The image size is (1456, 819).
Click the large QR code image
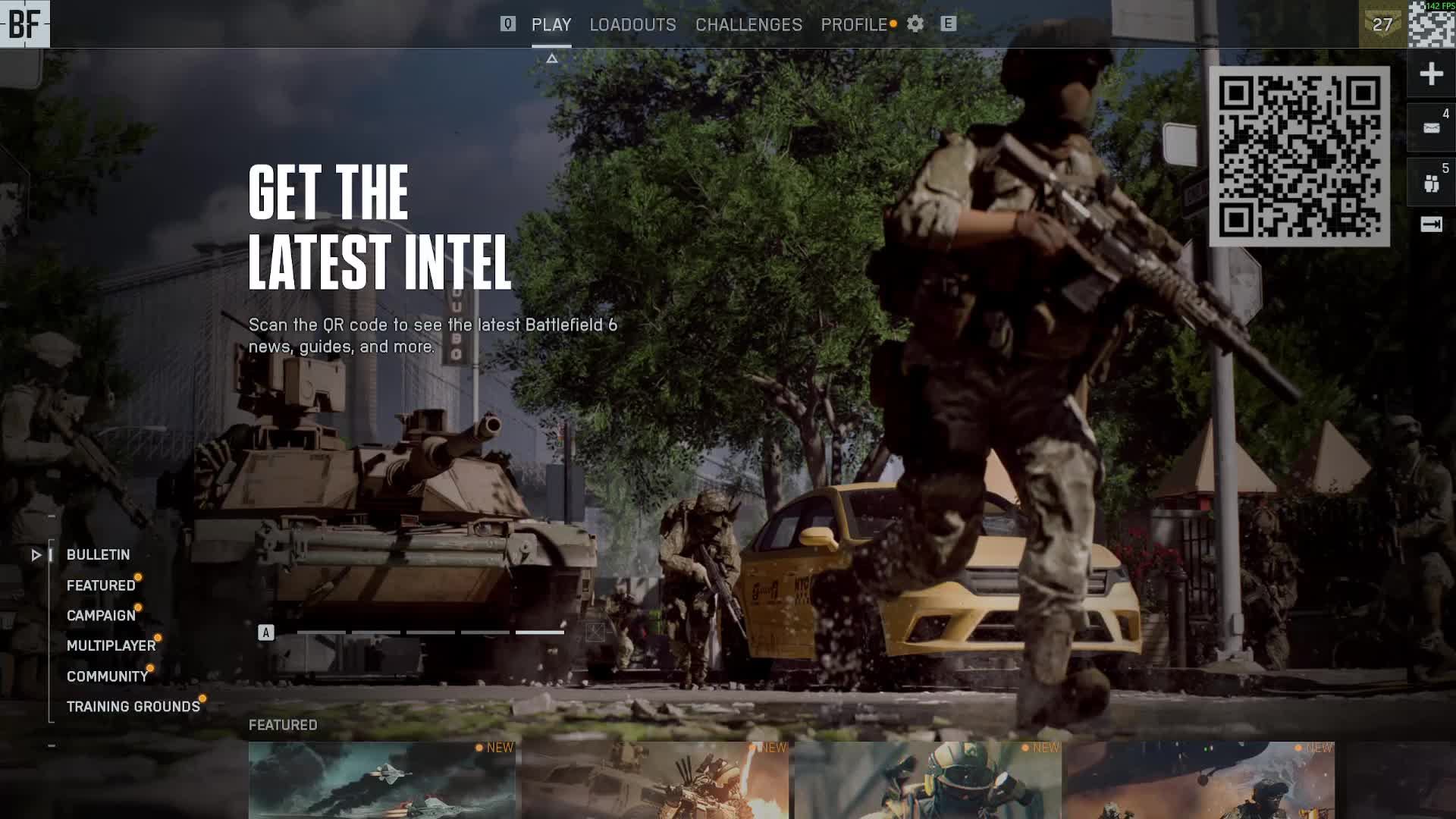1299,156
